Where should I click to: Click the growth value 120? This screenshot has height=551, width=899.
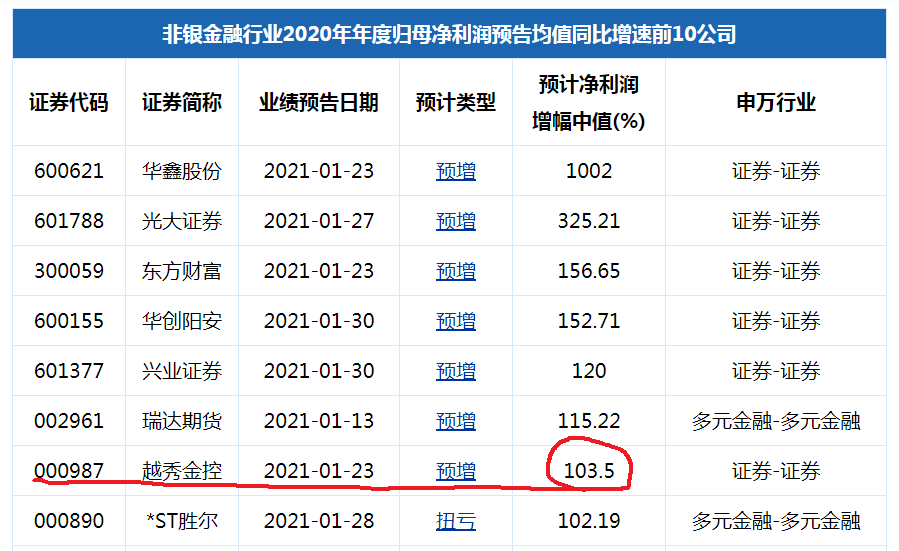[589, 371]
